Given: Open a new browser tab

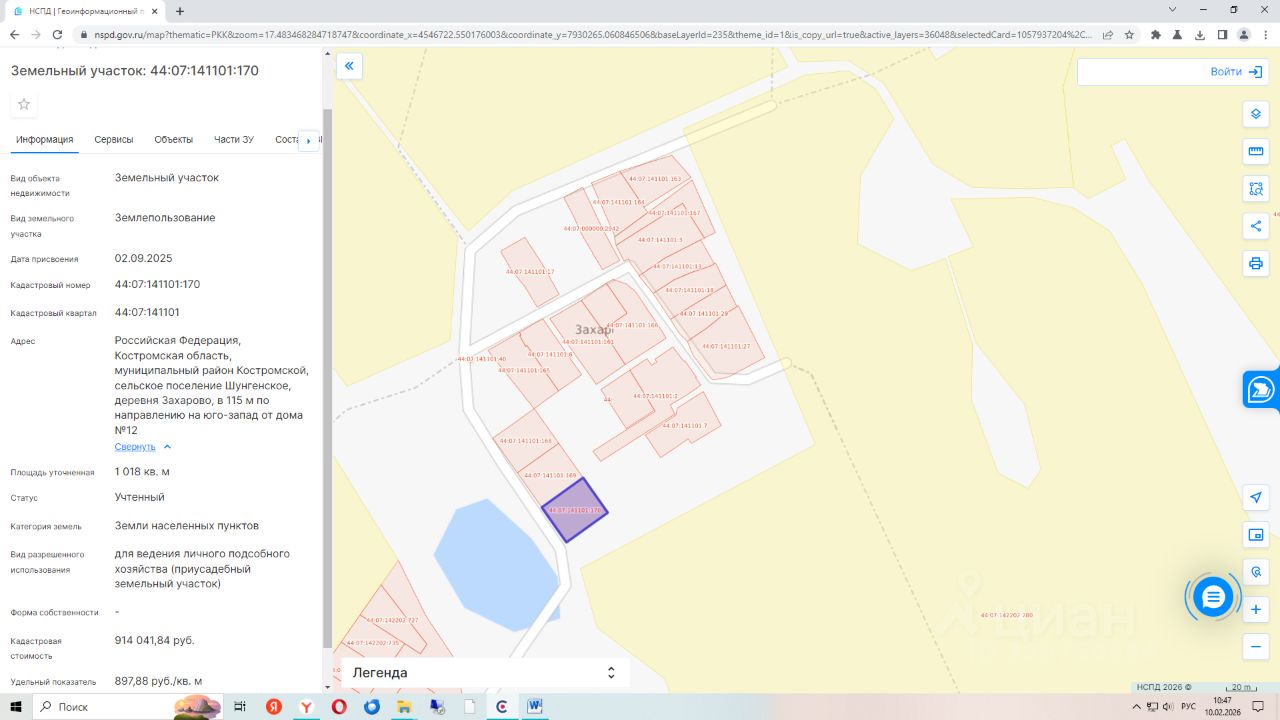Looking at the screenshot, I should point(180,11).
